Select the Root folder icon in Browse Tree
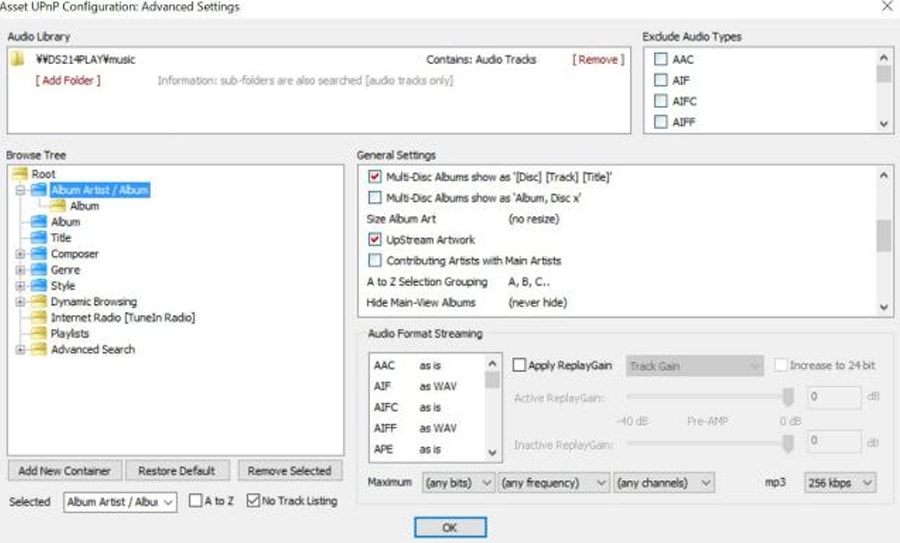Viewport: 900px width, 543px height. pos(21,174)
